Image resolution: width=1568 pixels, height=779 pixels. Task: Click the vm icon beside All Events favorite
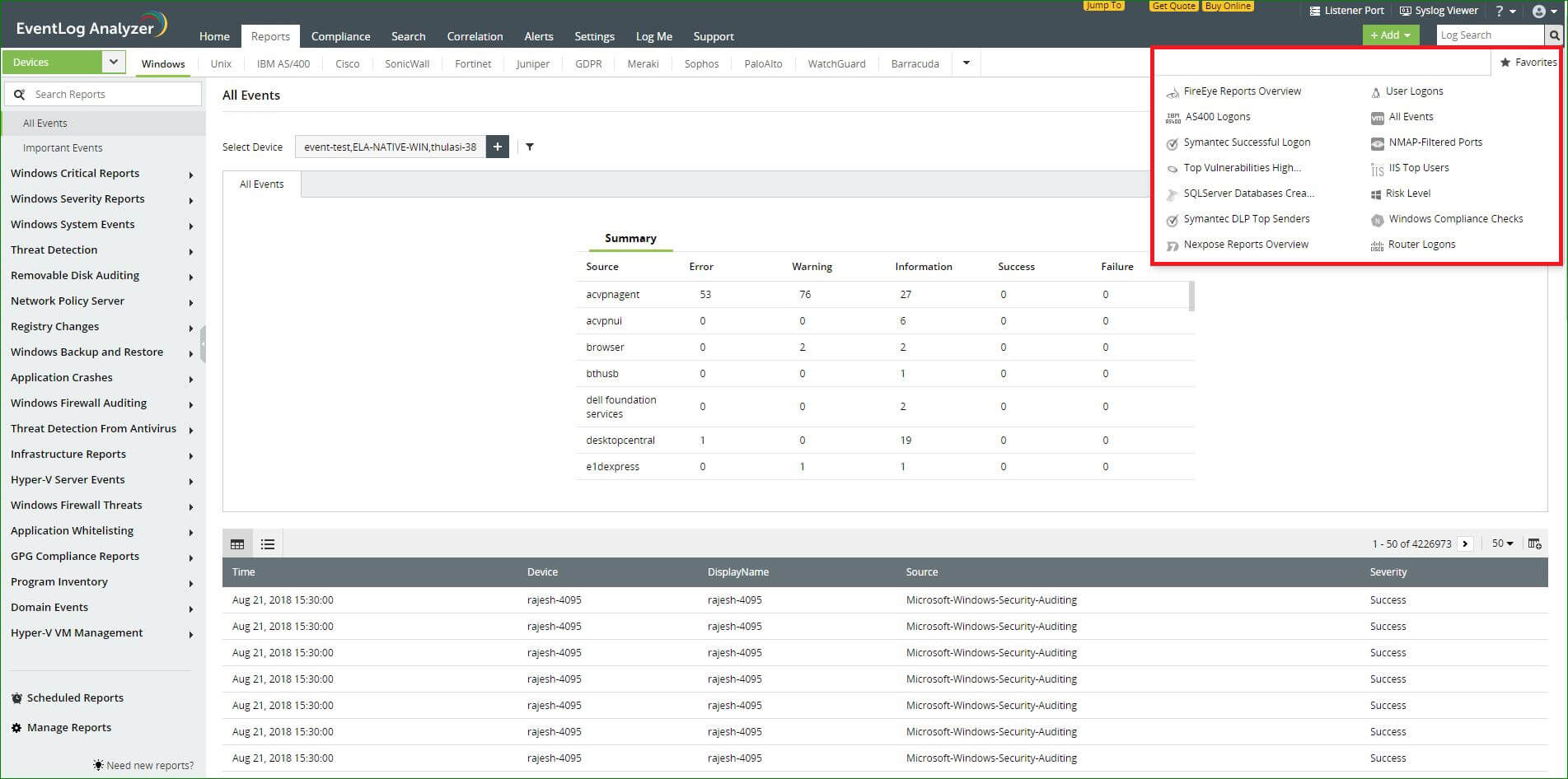(1377, 118)
